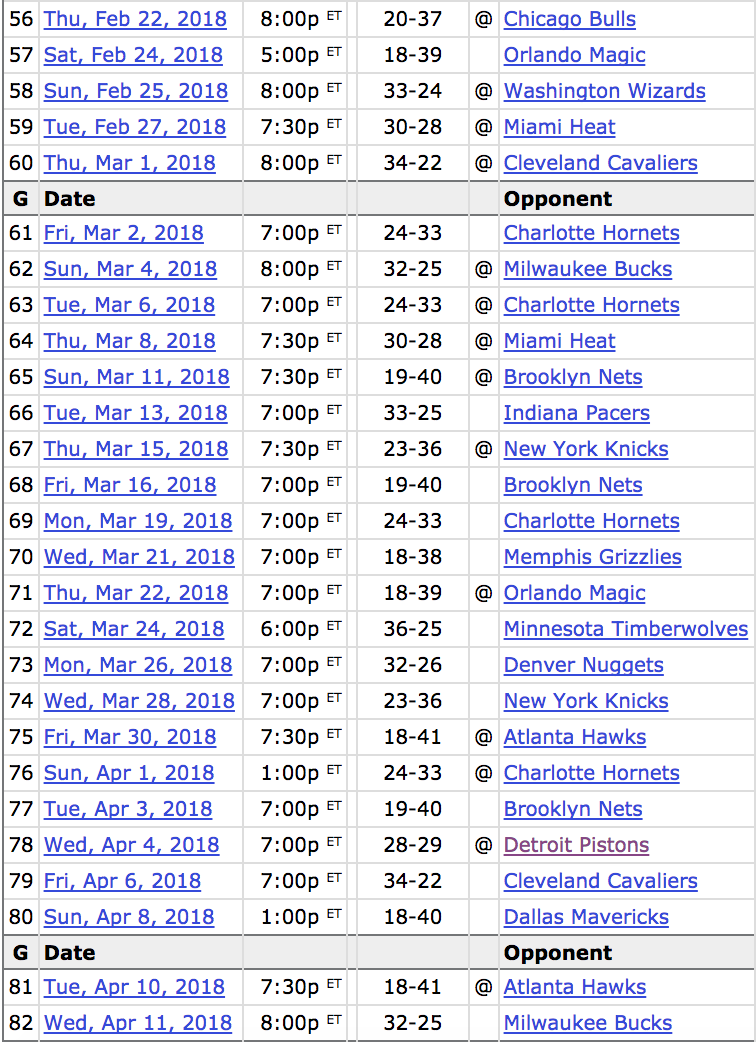Click the Indiana Pacers opponent link

[x=576, y=413]
